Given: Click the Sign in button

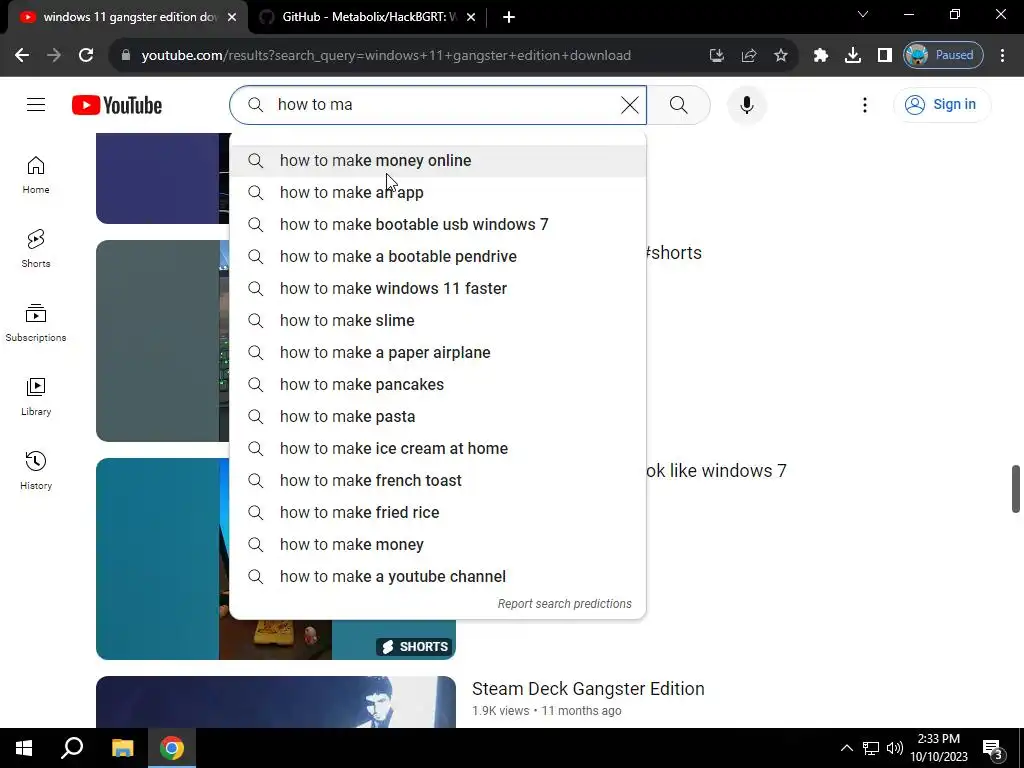Looking at the screenshot, I should tap(942, 104).
